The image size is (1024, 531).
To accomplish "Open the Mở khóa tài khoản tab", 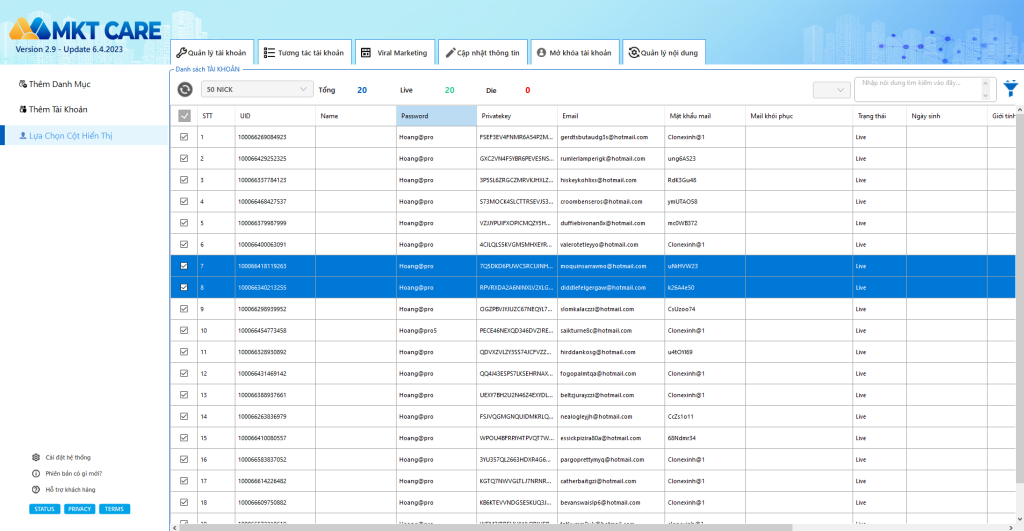I will 573,52.
